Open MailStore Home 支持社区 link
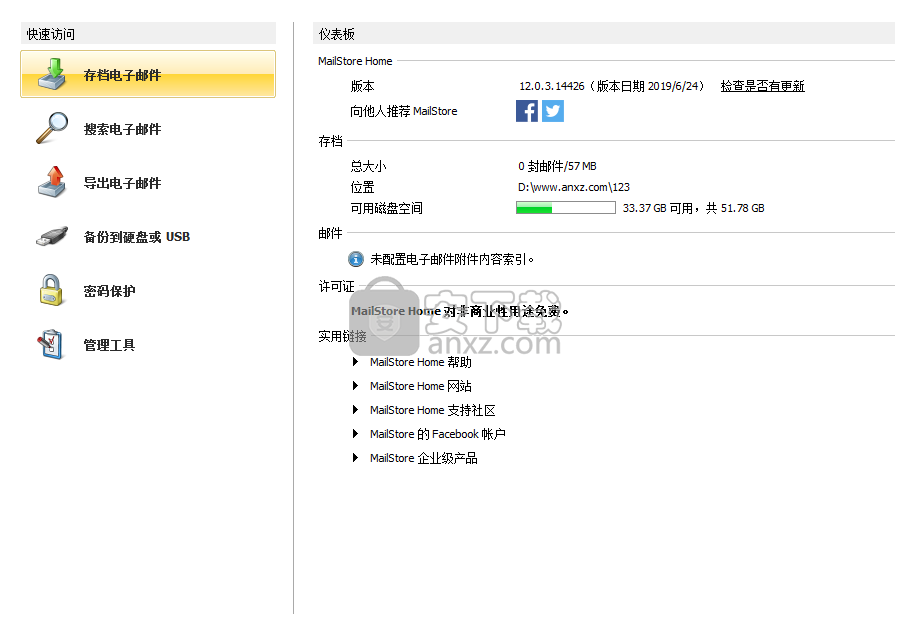Image resolution: width=914 pixels, height=636 pixels. 433,410
